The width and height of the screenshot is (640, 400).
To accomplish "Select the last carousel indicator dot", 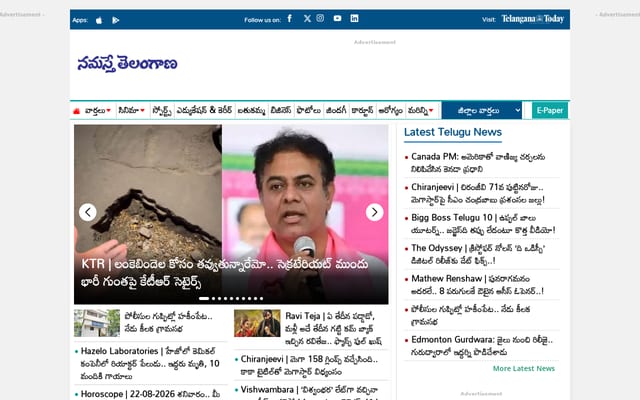I will point(261,298).
